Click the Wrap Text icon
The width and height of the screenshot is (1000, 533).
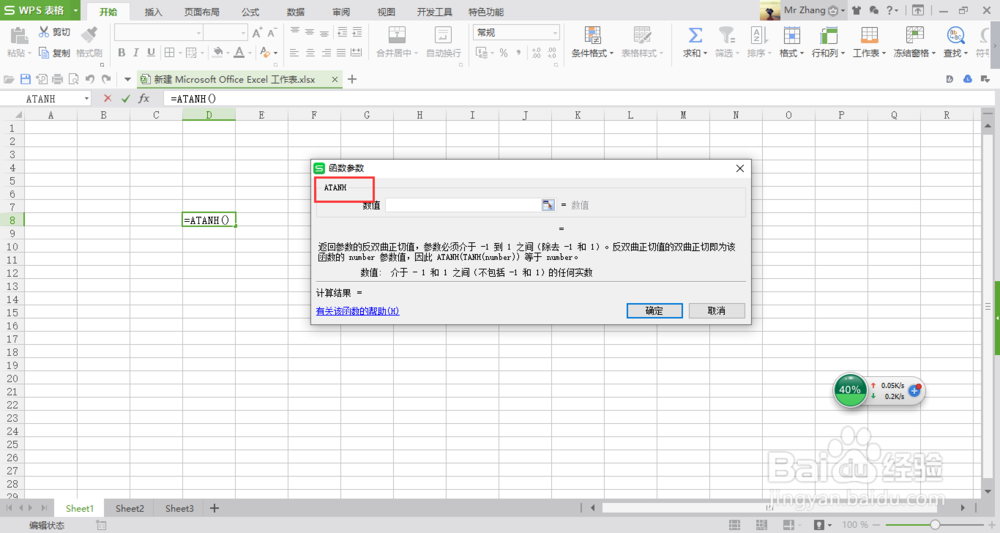coord(443,35)
